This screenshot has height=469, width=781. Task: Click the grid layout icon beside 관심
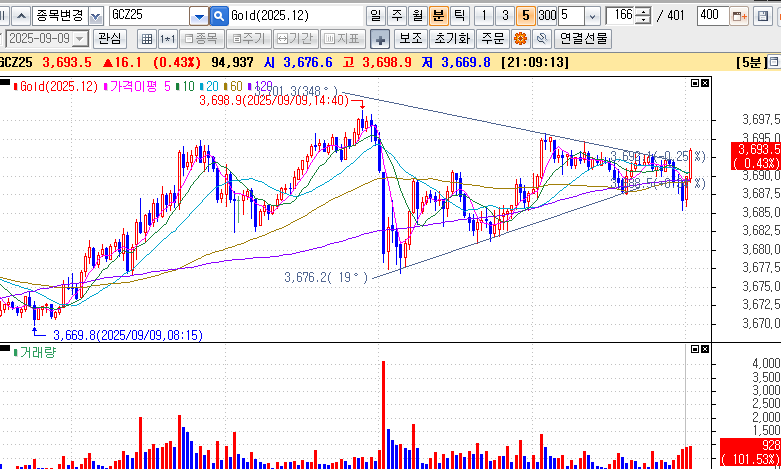pyautogui.click(x=146, y=39)
